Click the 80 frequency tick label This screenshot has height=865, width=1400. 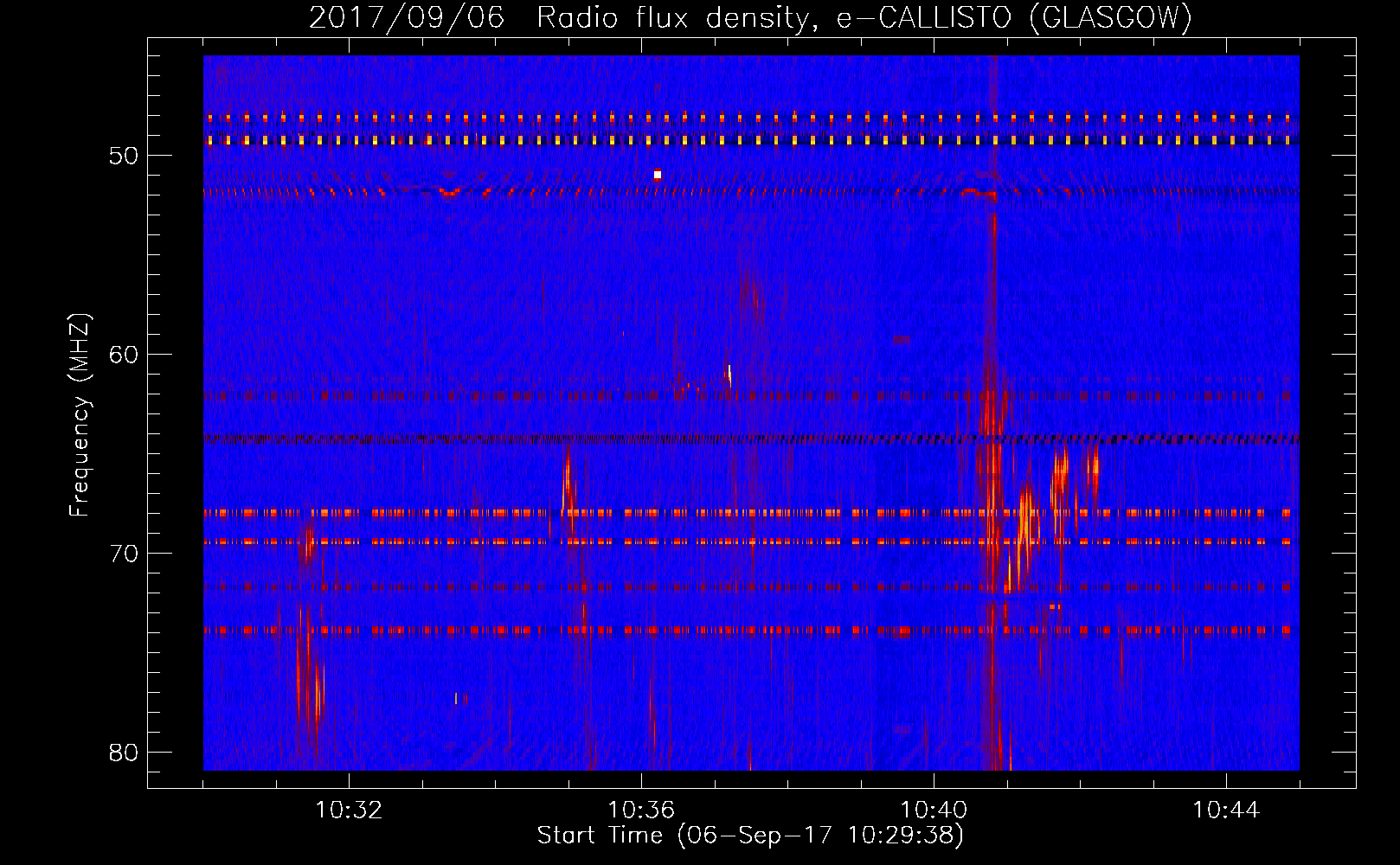[x=124, y=753]
